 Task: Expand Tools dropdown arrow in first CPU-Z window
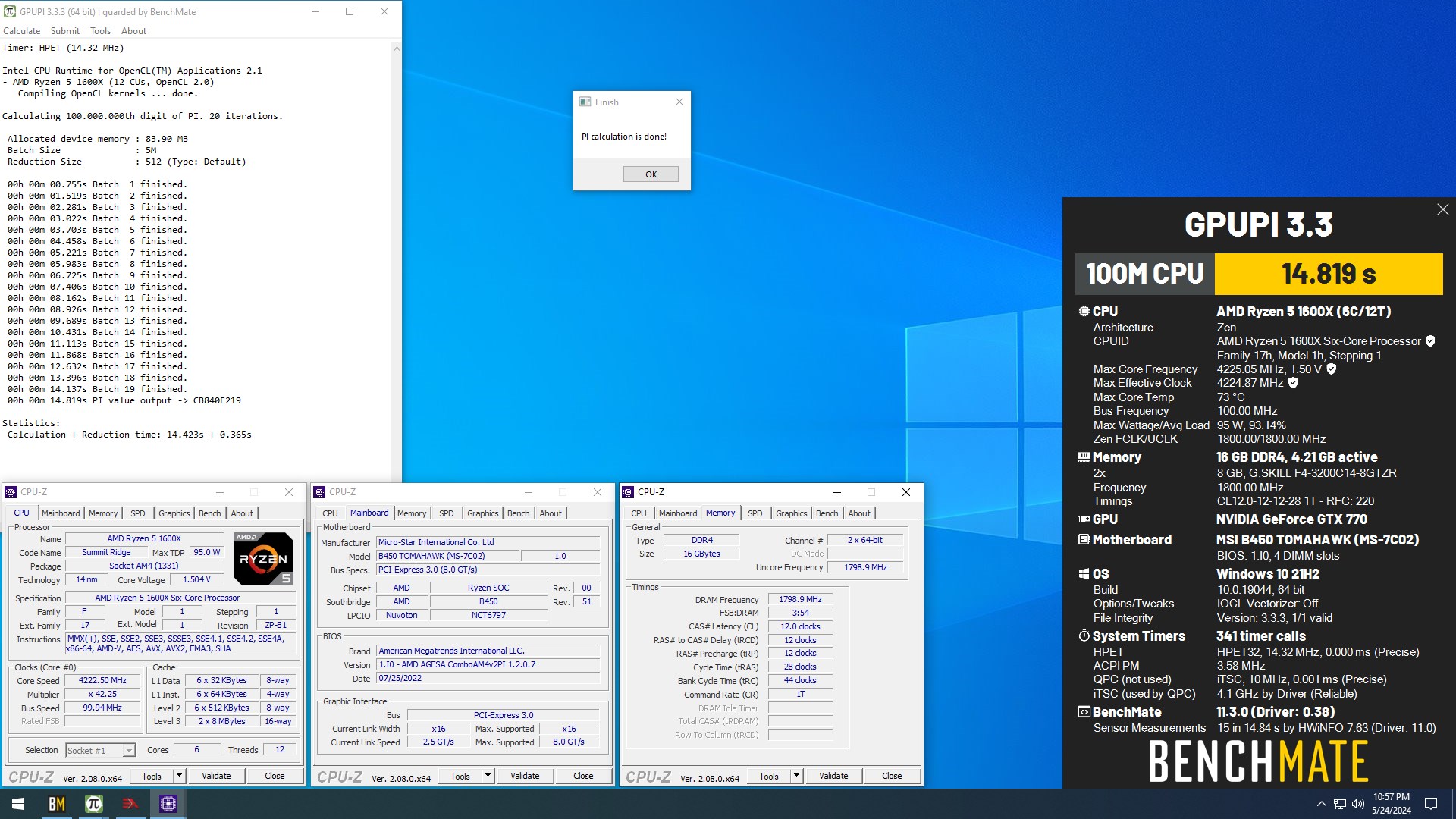[x=180, y=776]
